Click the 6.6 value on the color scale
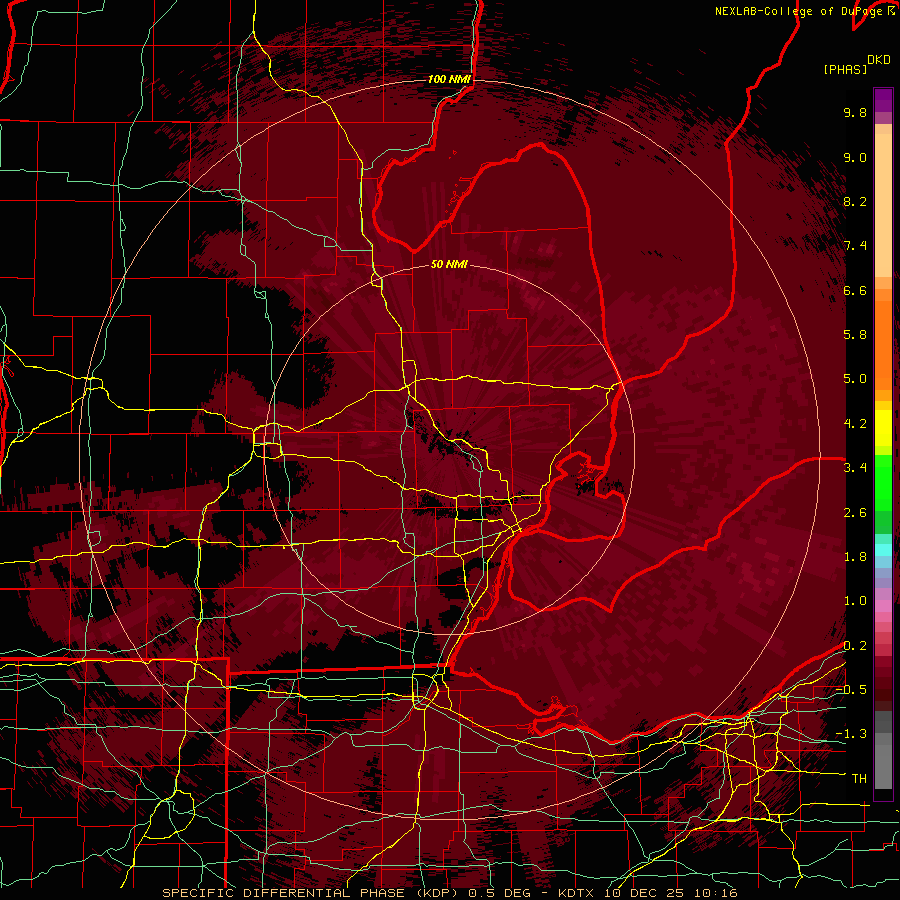Screen dimensions: 900x900 tap(855, 290)
